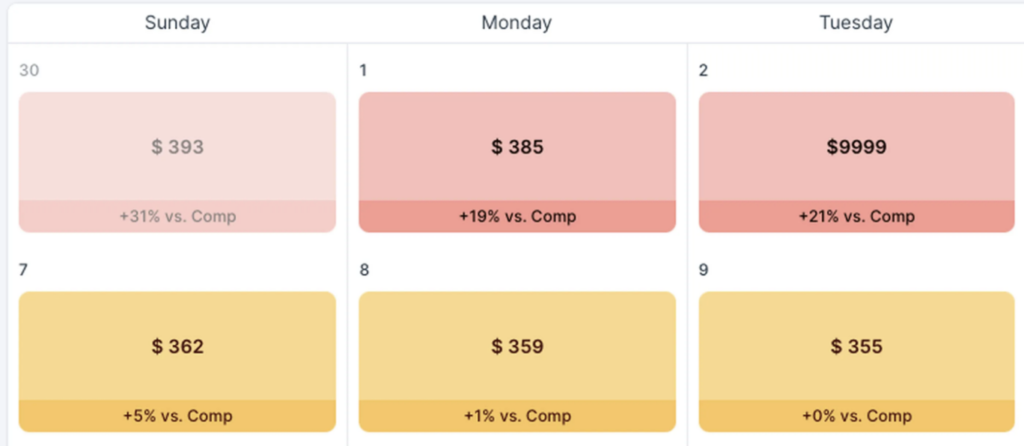Click the Sunday column header
This screenshot has height=446, width=1024.
point(177,23)
